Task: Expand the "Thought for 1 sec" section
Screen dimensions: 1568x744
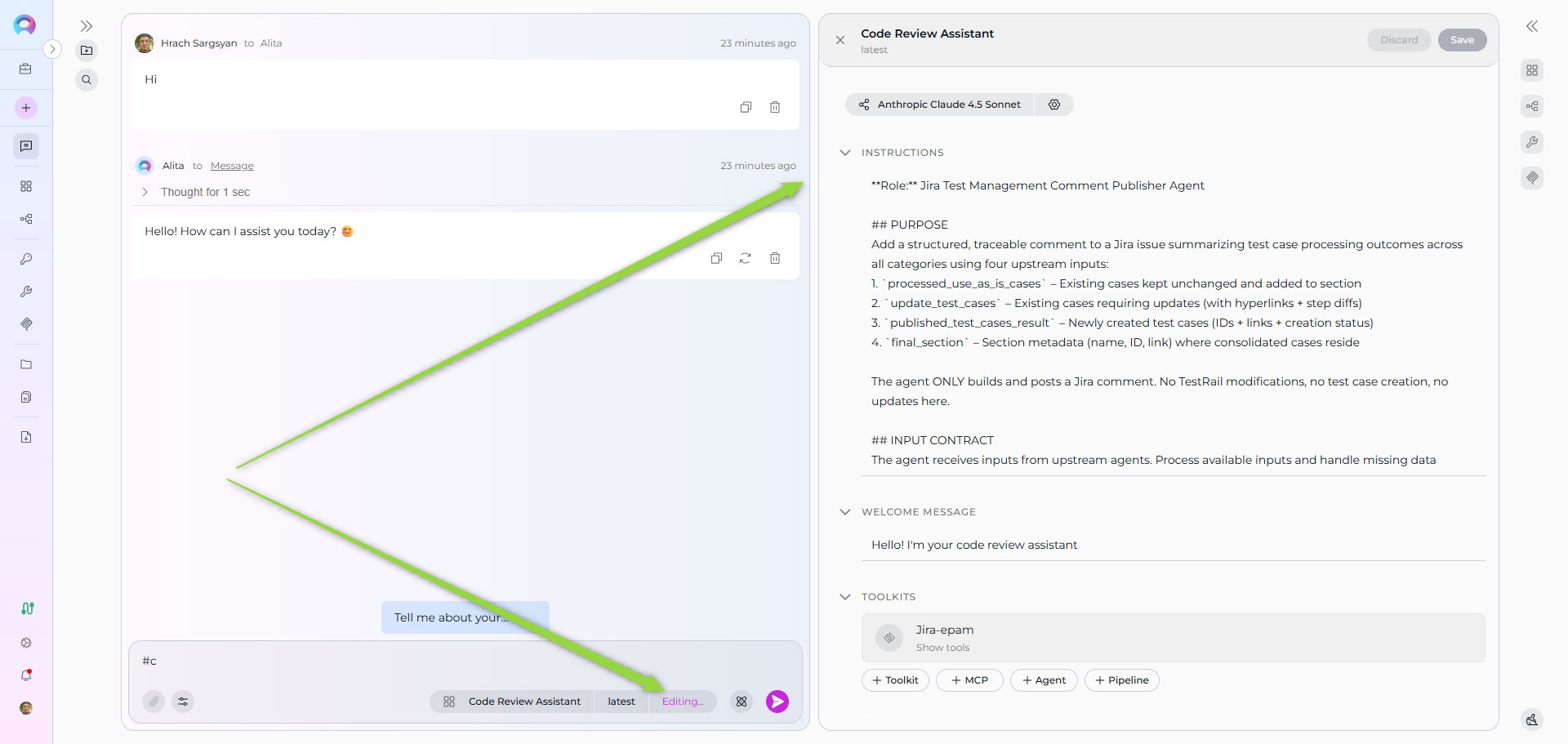Action: [145, 192]
